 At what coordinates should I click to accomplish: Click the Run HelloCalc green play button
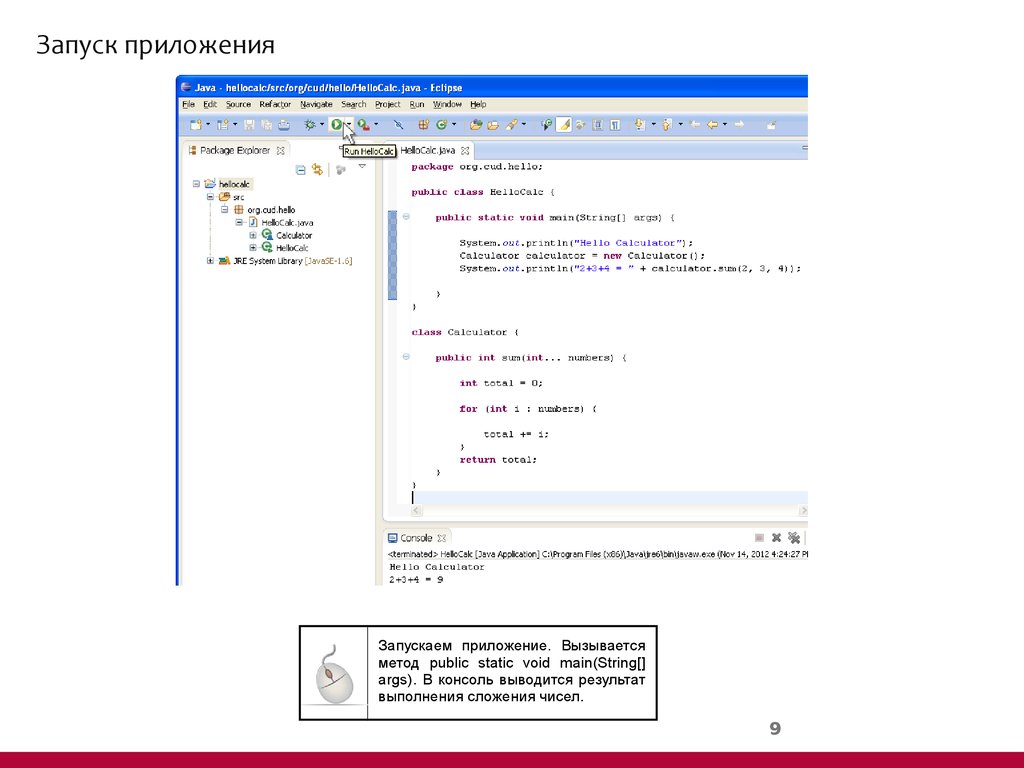tap(336, 124)
